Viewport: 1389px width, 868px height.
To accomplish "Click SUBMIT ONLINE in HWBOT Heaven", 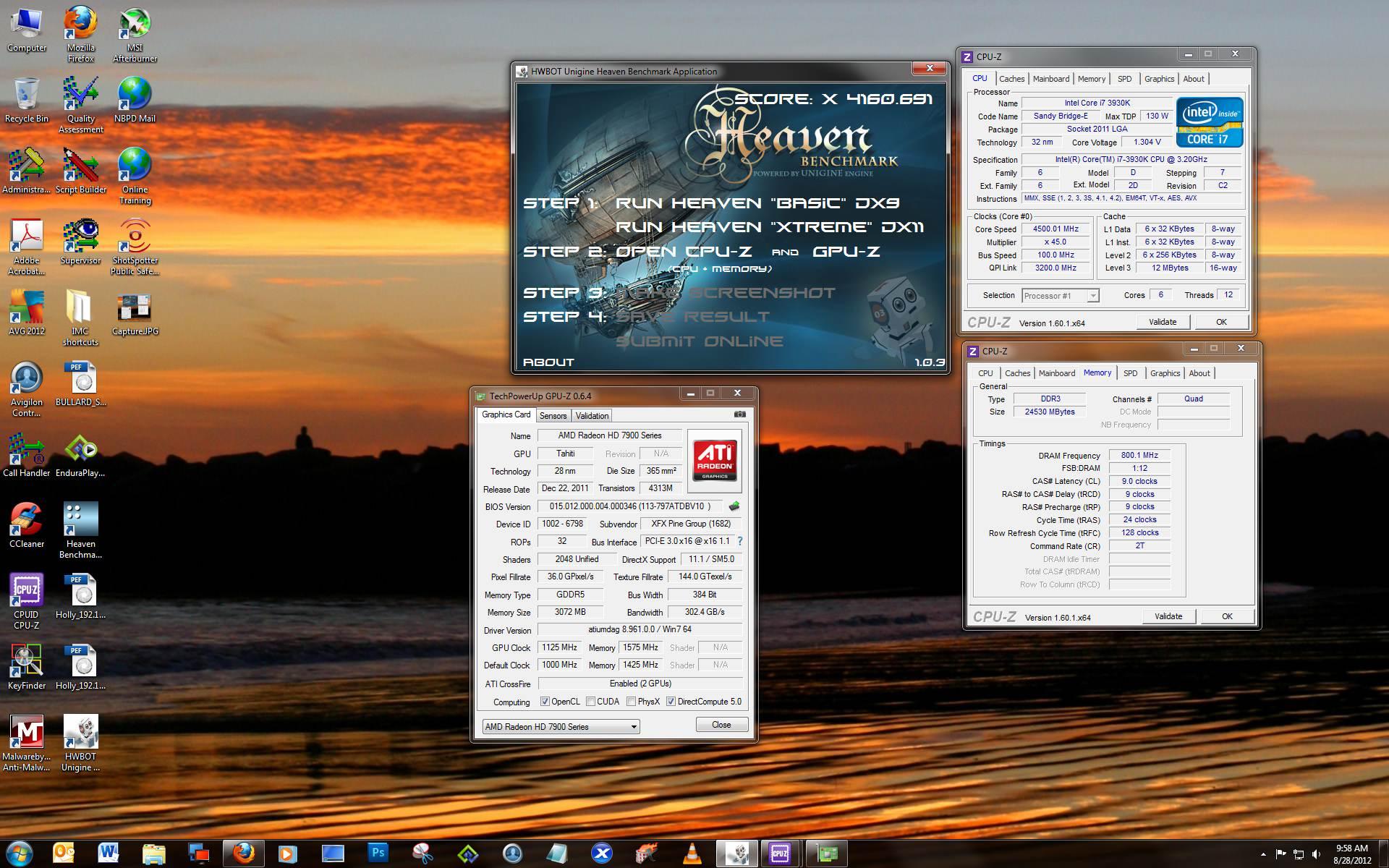I will [x=699, y=341].
